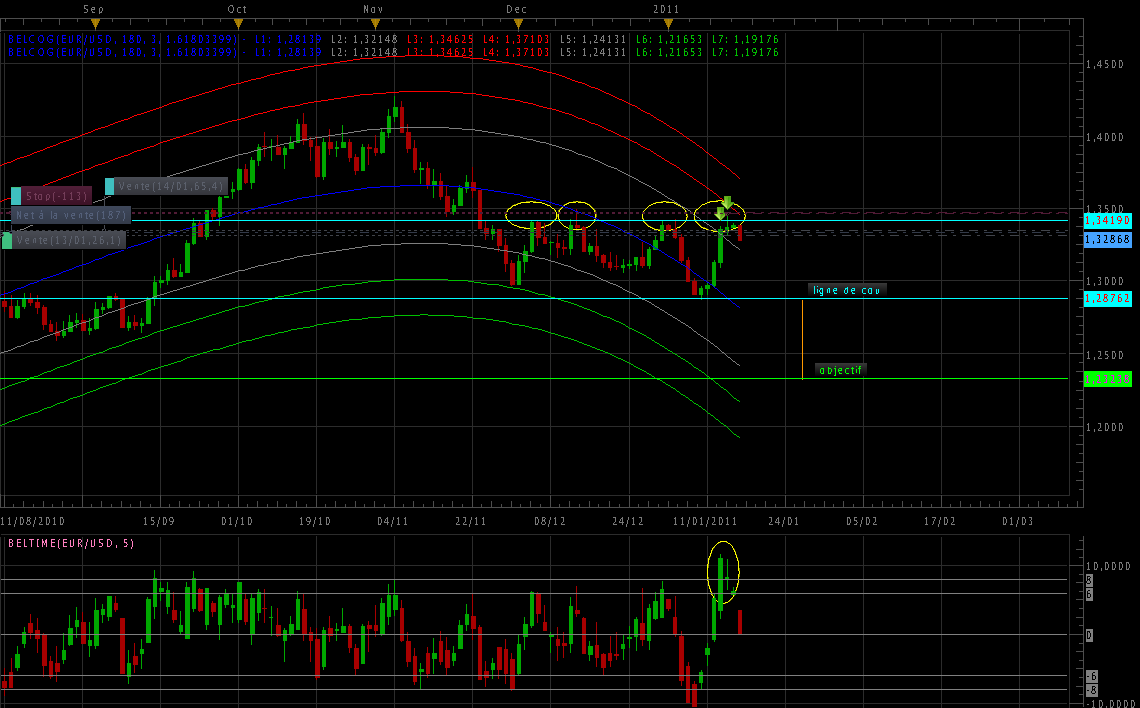Screen dimensions: 1140x708
Task: Click the 1,32868 blue current price tag
Action: tap(1107, 240)
